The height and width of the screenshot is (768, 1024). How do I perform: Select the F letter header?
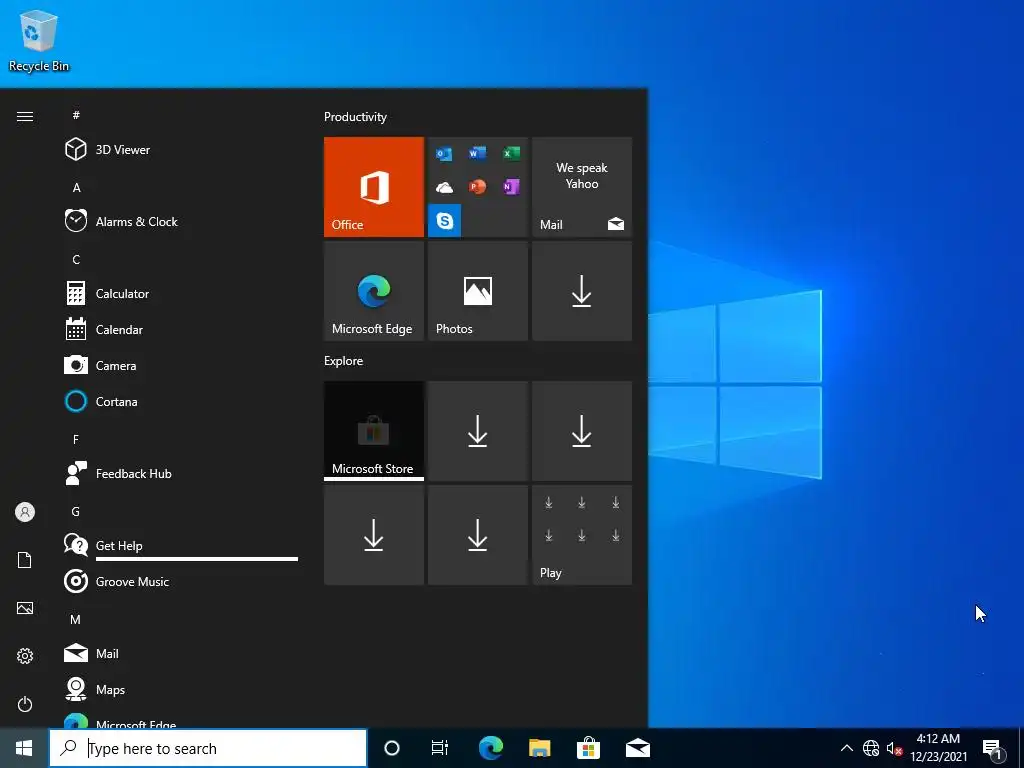tap(76, 440)
